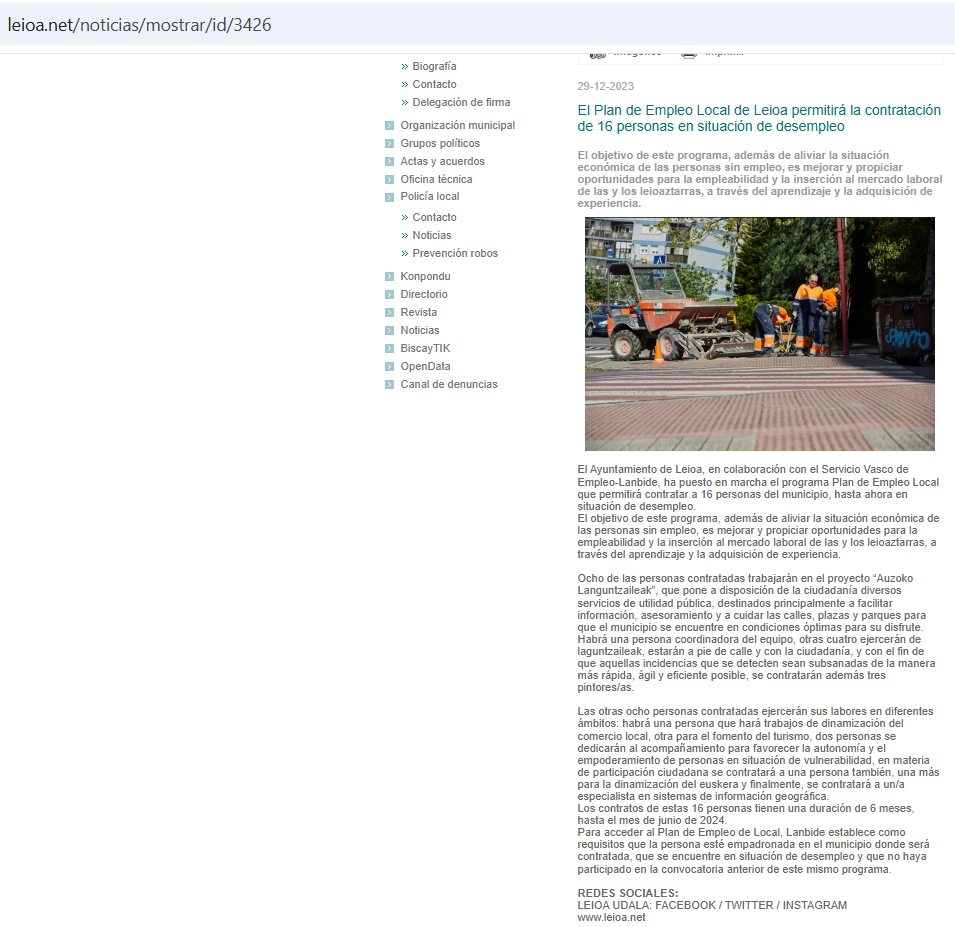Expand the Policía local sidebar section
The image size is (955, 927).
(x=430, y=197)
